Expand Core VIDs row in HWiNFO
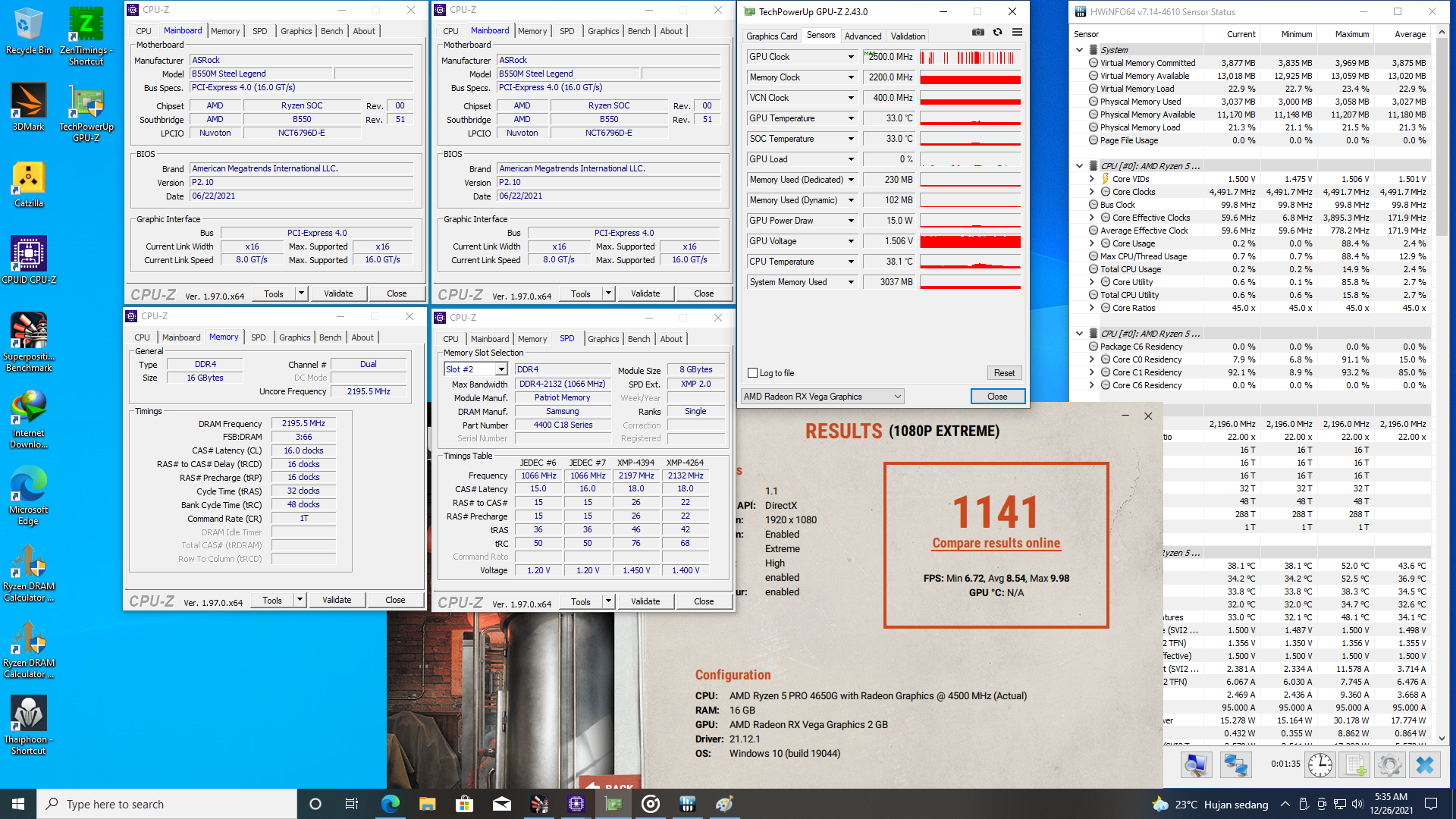This screenshot has width=1456, height=819. 1092,179
